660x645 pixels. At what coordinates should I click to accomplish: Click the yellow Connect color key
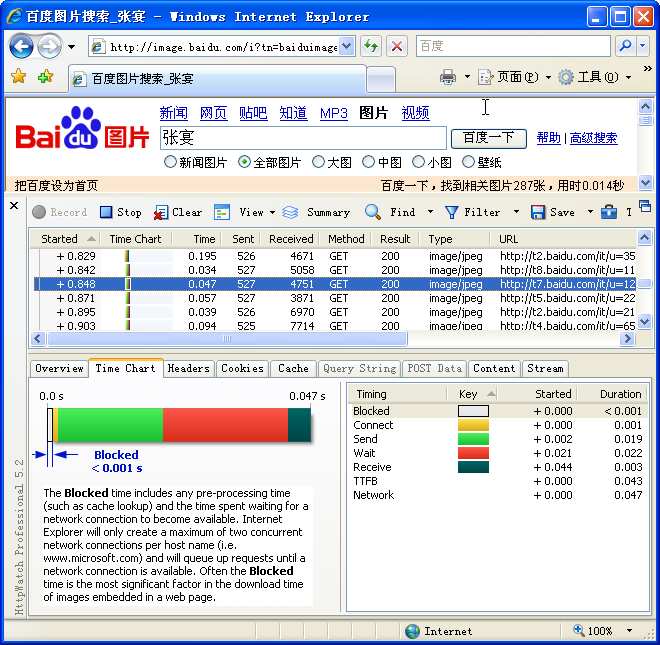coord(473,425)
